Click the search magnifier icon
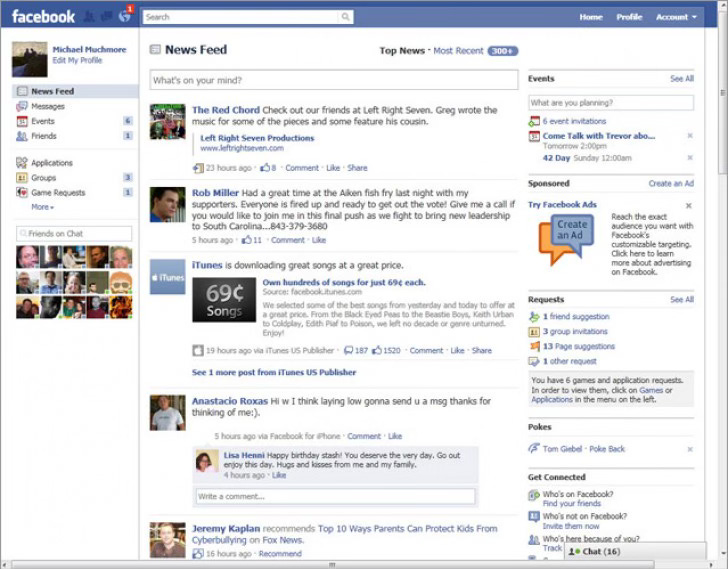 345,17
